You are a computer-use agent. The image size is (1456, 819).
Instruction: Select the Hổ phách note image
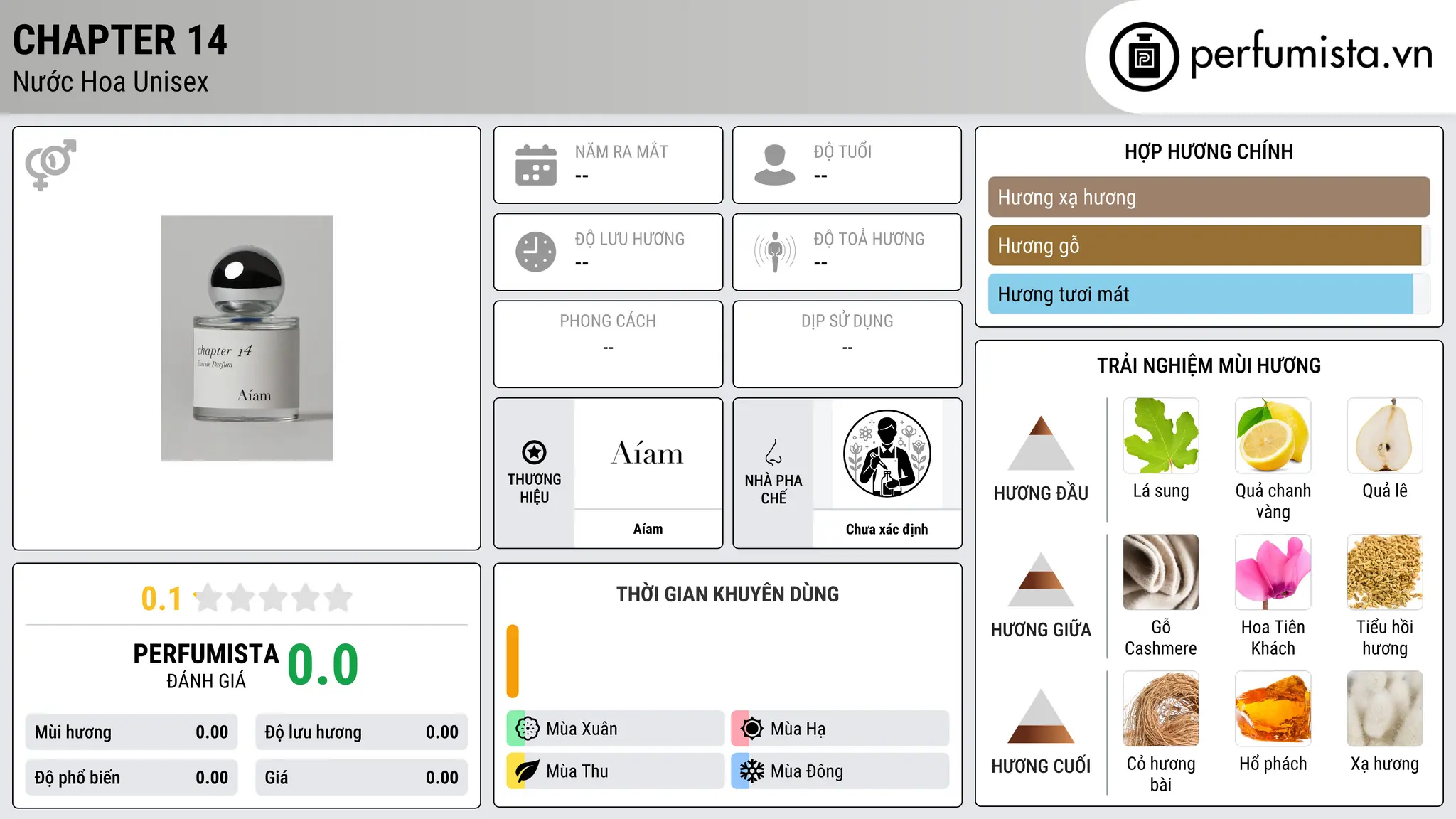1273,709
